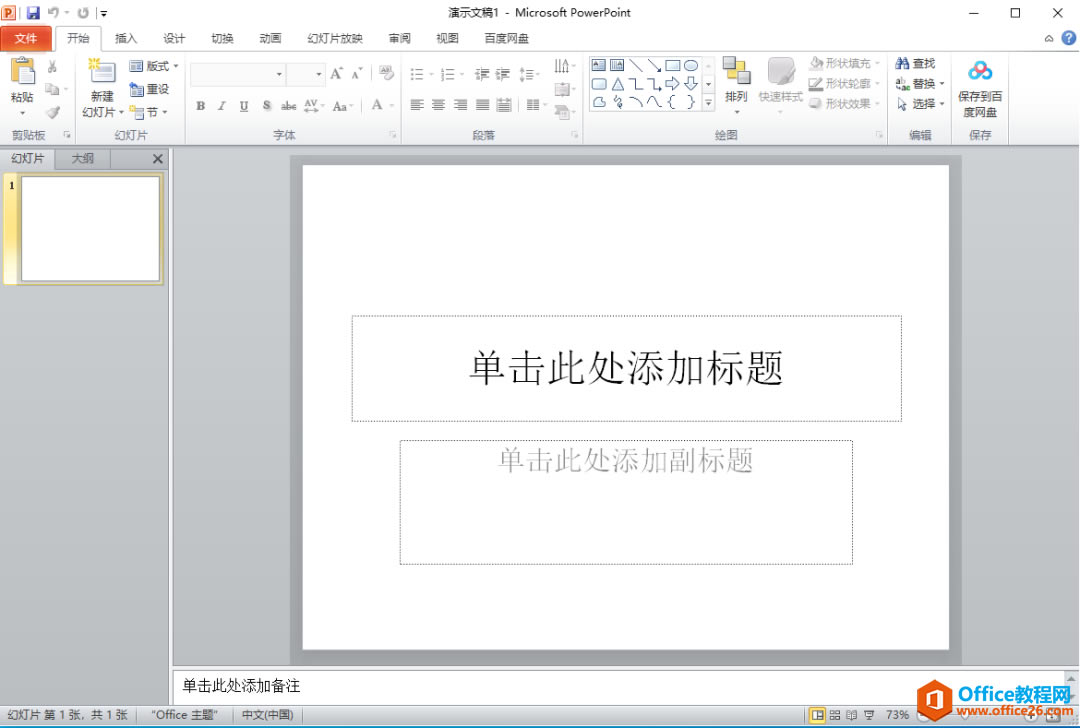Open the character spacing AV dropdown

point(314,105)
